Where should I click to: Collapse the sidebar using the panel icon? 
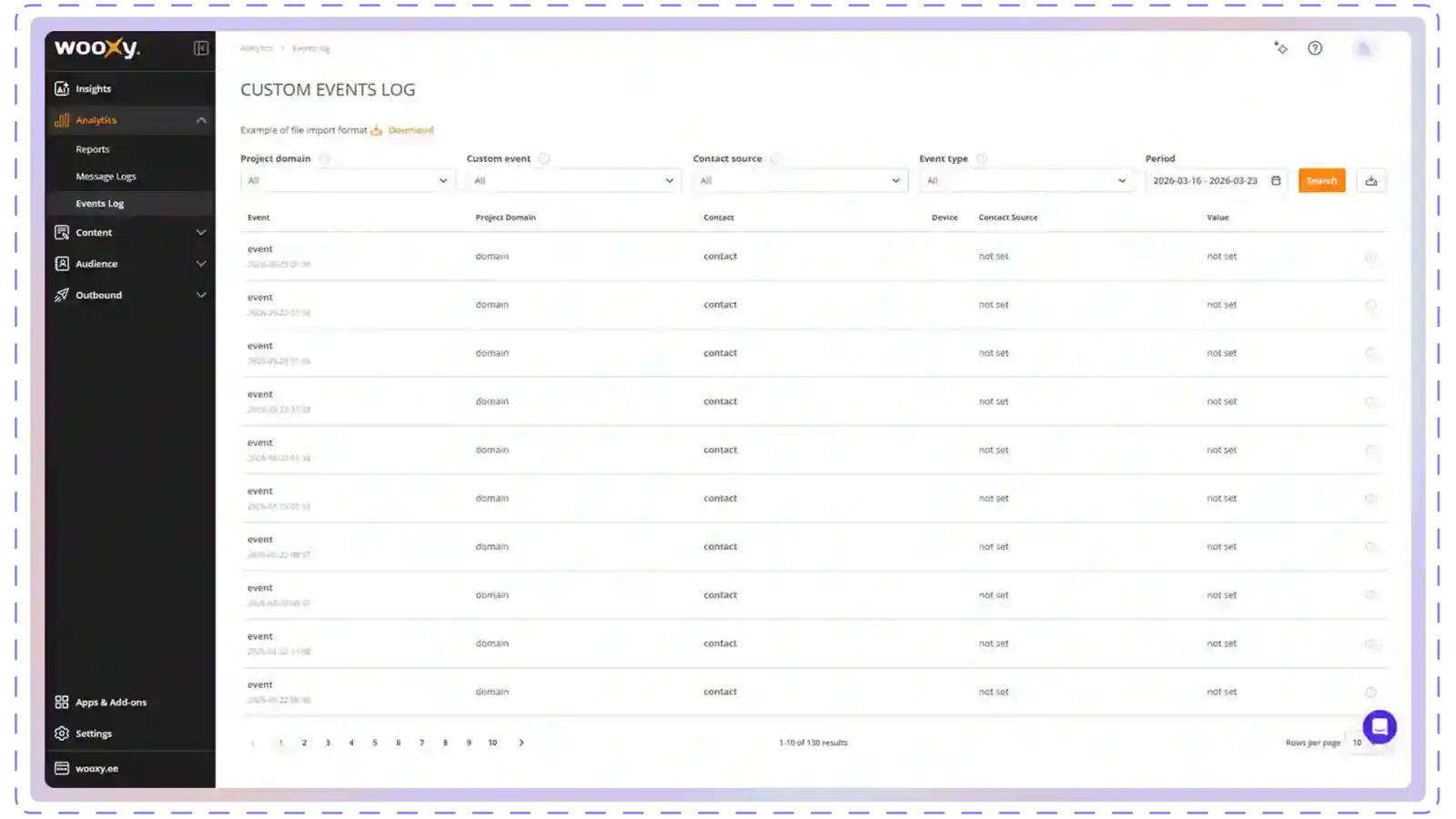(x=201, y=48)
